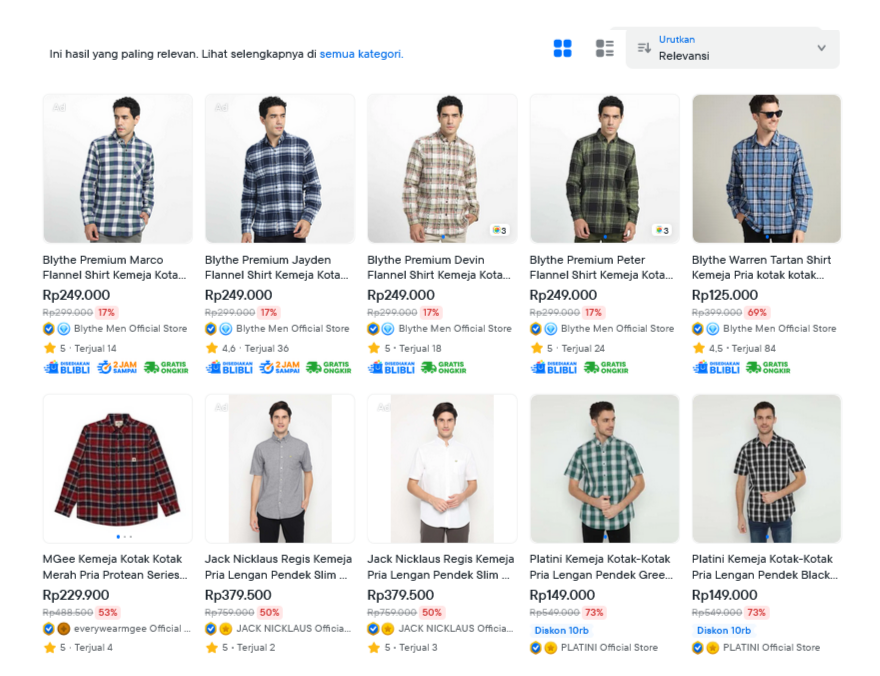Open the semua kategori link
Viewport: 880px width, 676px height.
[361, 54]
